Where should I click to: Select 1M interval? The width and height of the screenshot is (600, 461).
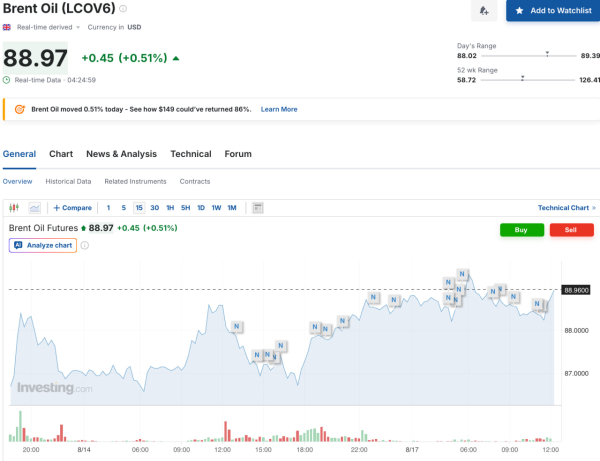click(232, 208)
